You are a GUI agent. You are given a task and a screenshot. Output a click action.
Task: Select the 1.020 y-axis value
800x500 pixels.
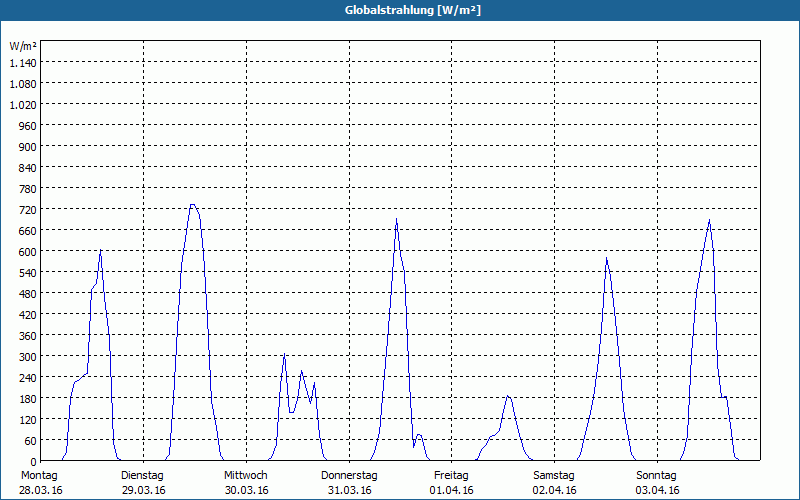tap(23, 105)
